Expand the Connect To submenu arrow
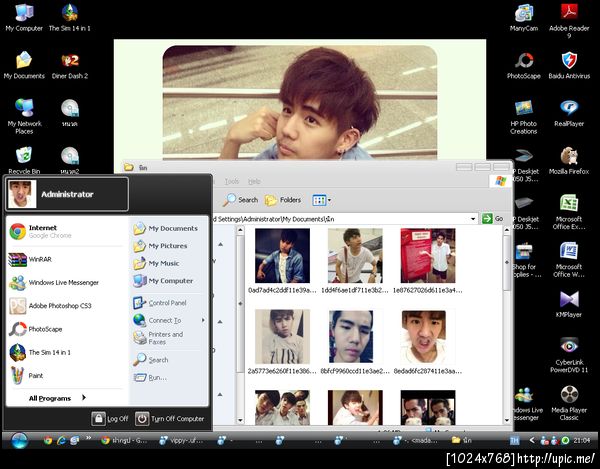 tap(203, 320)
